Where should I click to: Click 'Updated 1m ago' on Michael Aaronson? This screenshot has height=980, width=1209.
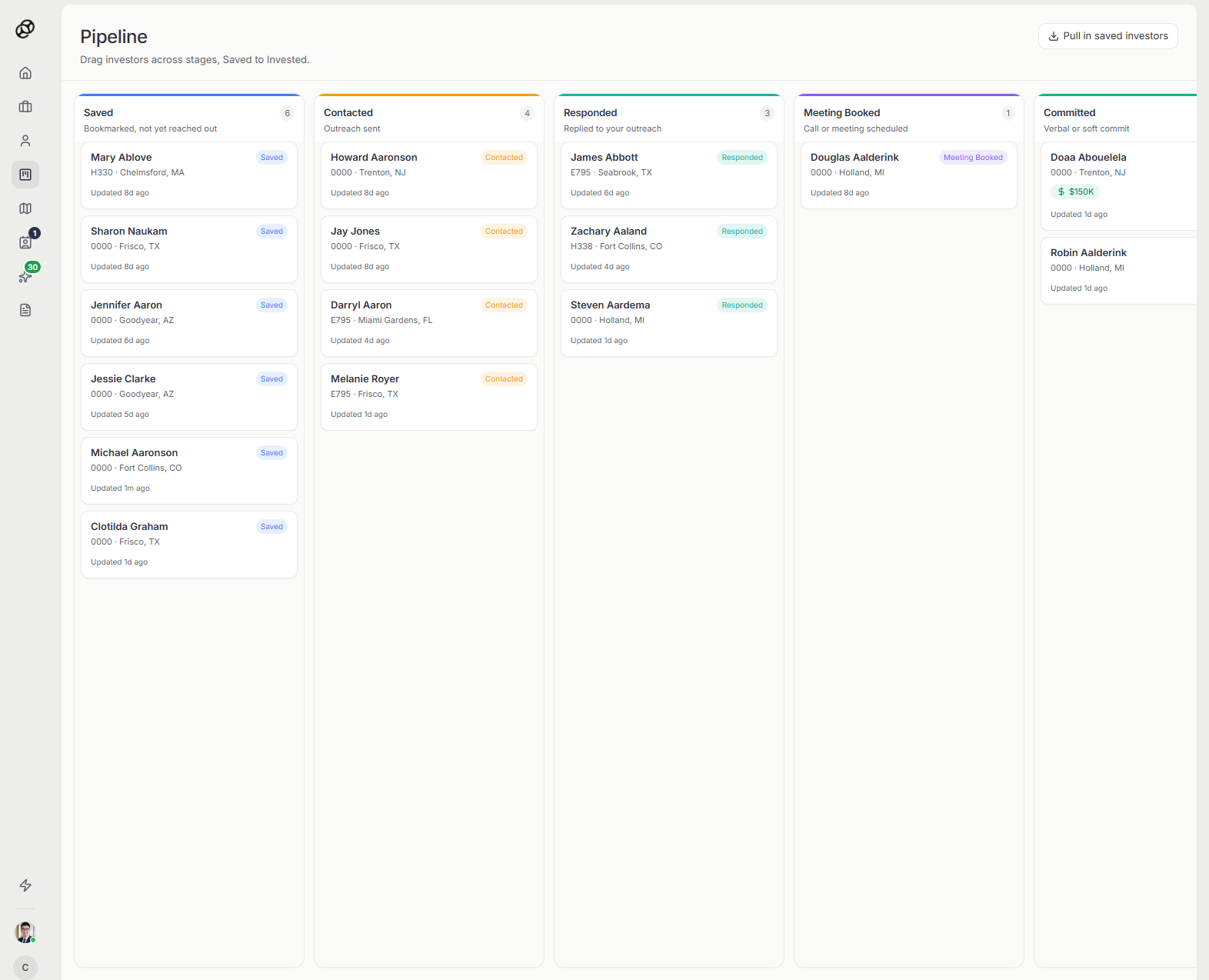click(x=120, y=488)
